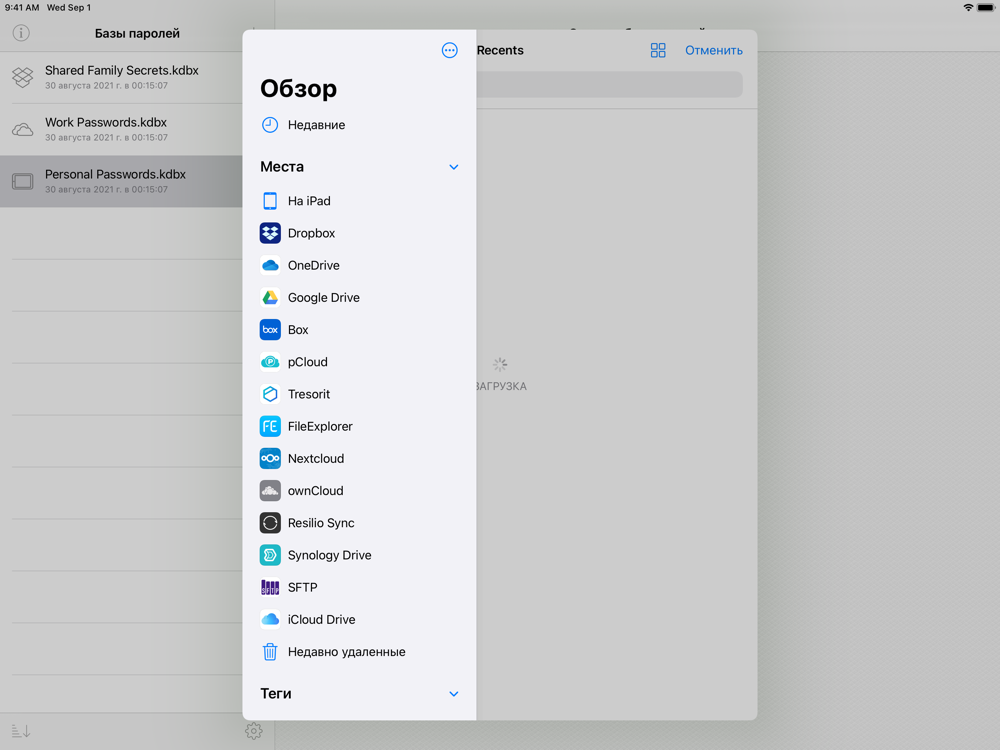Click the Nextcloud icon

[270, 459]
